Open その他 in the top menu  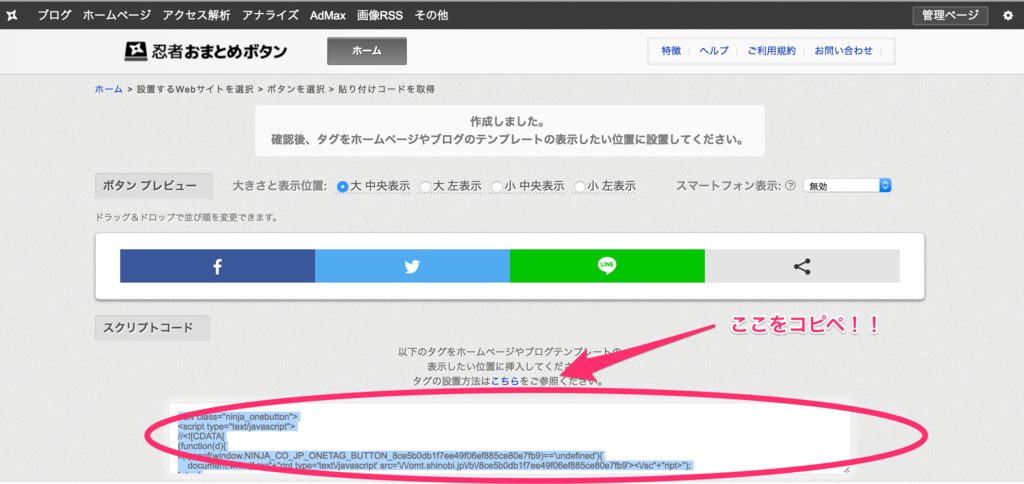click(x=432, y=16)
